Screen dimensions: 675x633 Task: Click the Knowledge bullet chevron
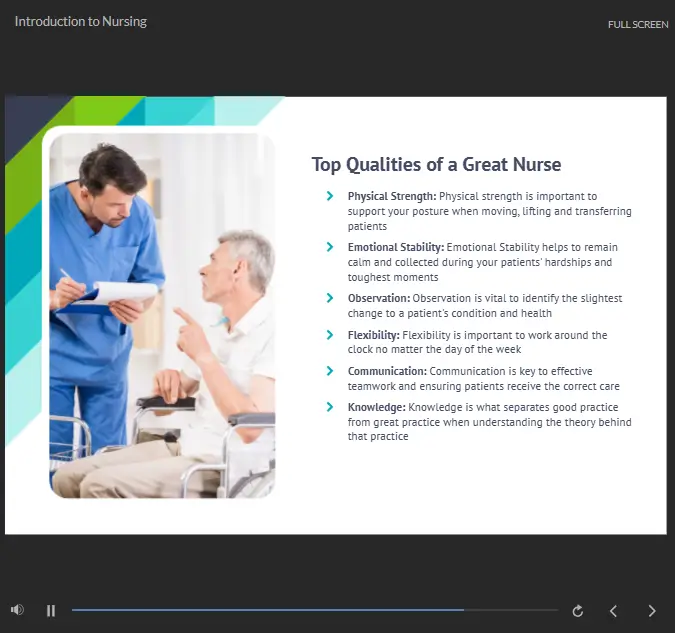pyautogui.click(x=330, y=406)
